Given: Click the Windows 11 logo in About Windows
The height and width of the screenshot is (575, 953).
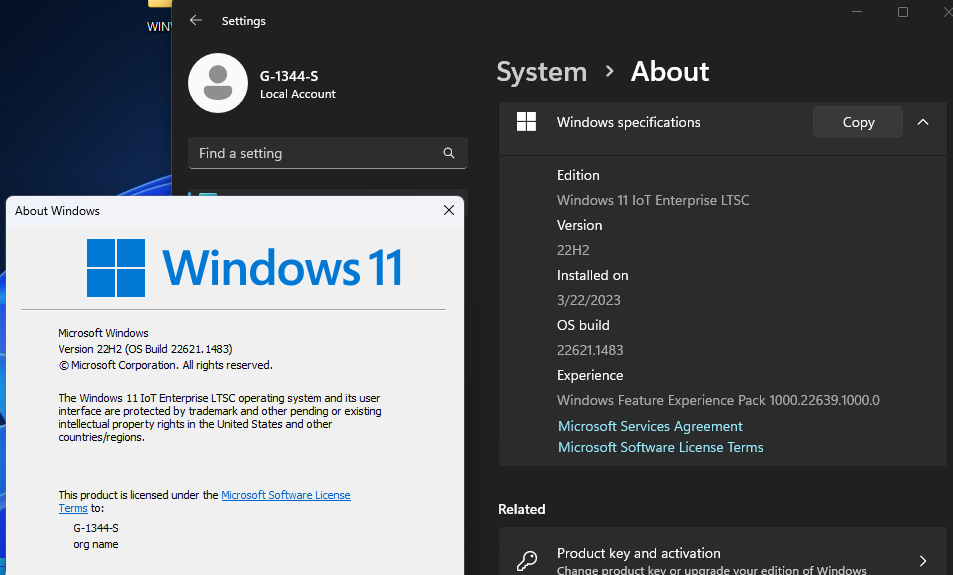Looking at the screenshot, I should click(x=244, y=267).
